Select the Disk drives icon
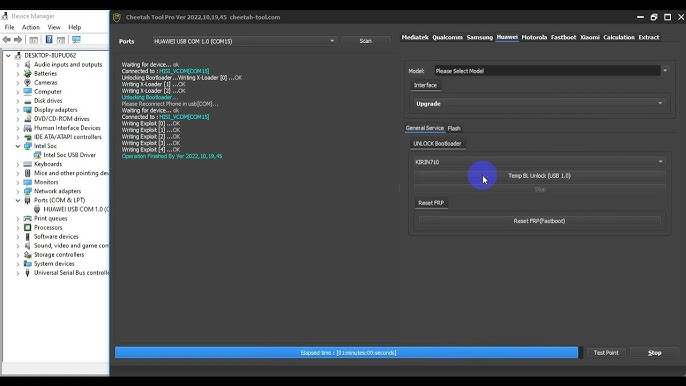686x386 pixels. 28,101
